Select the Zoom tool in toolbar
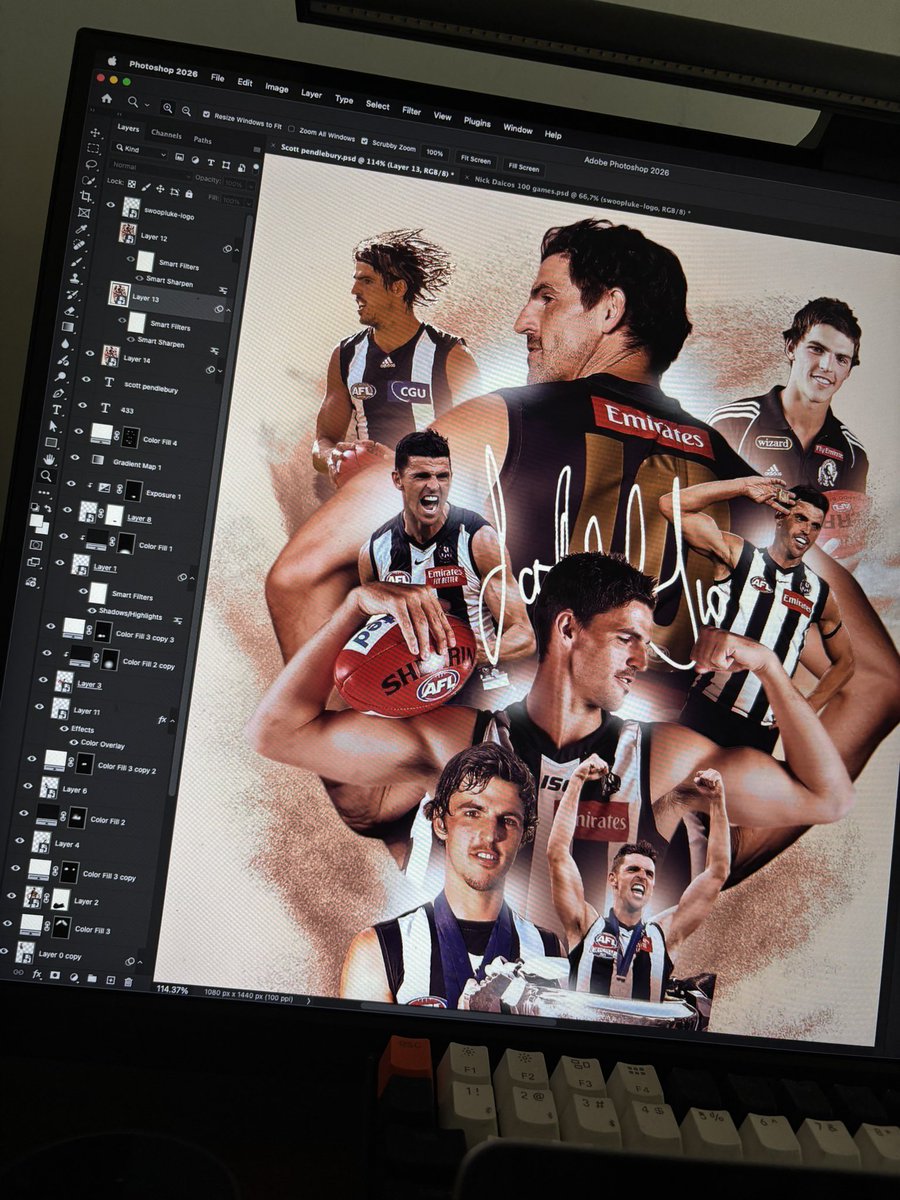 click(x=46, y=476)
